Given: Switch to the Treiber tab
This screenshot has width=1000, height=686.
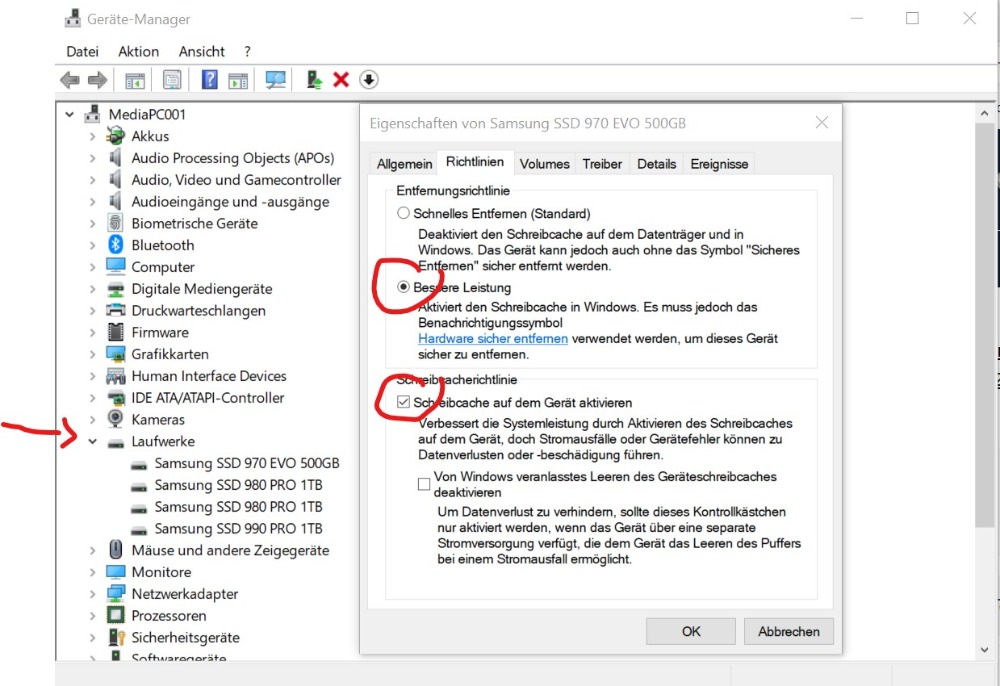Looking at the screenshot, I should [602, 164].
